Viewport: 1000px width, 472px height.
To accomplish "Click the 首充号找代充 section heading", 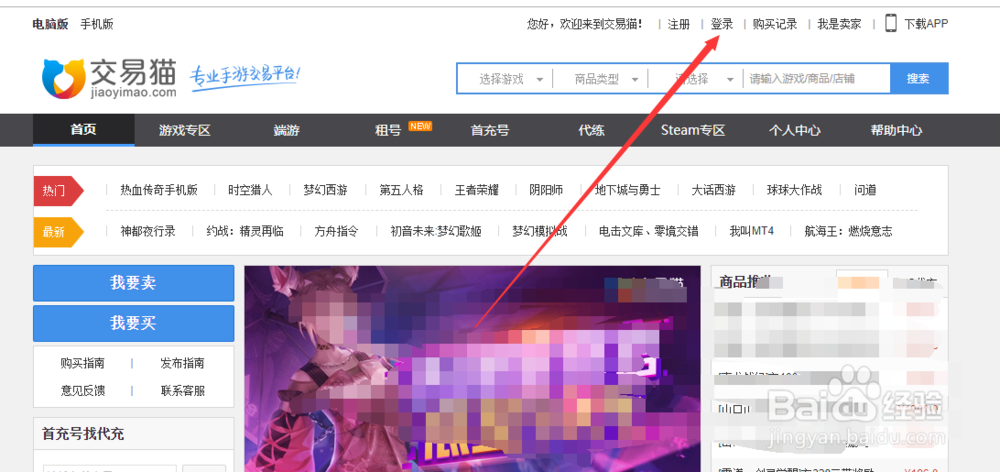I will (83, 435).
